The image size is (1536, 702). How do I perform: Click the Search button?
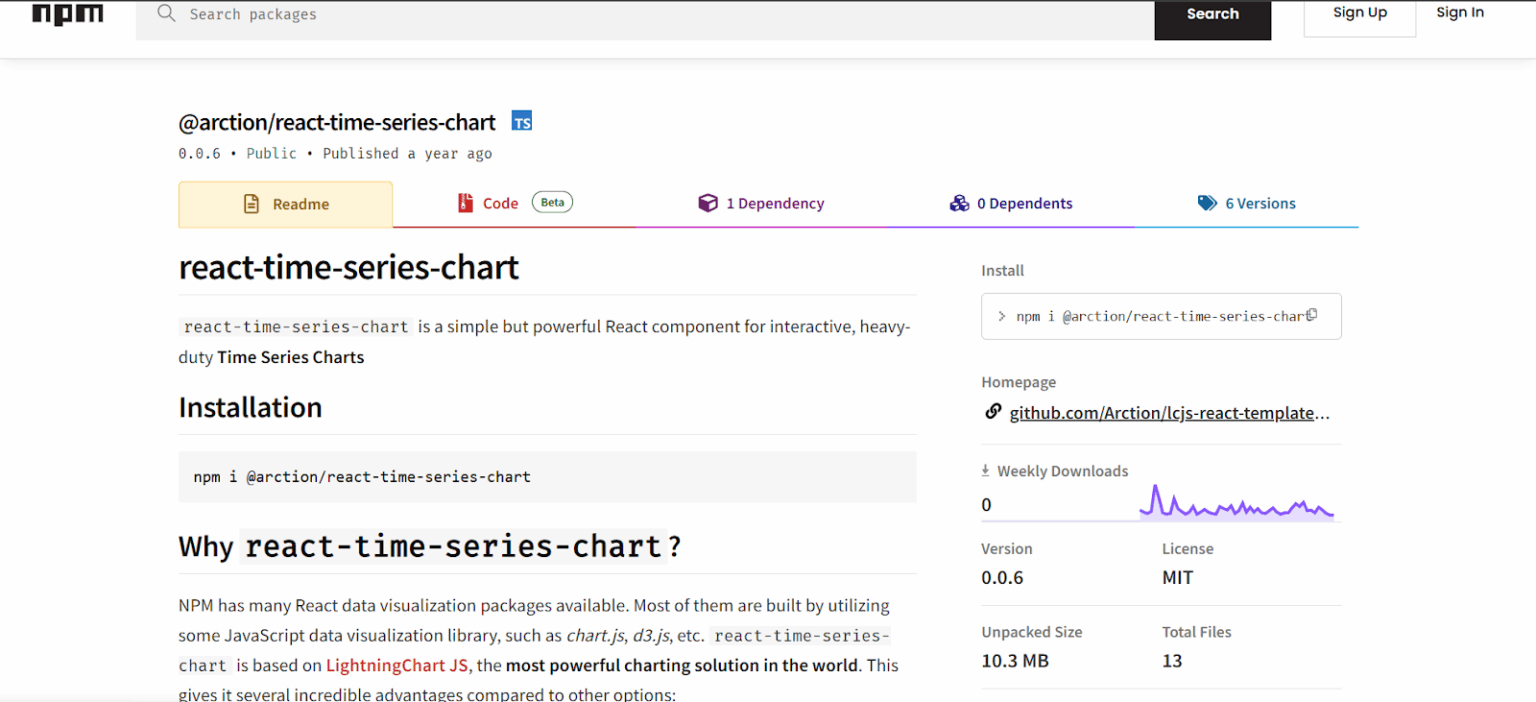coord(1212,14)
